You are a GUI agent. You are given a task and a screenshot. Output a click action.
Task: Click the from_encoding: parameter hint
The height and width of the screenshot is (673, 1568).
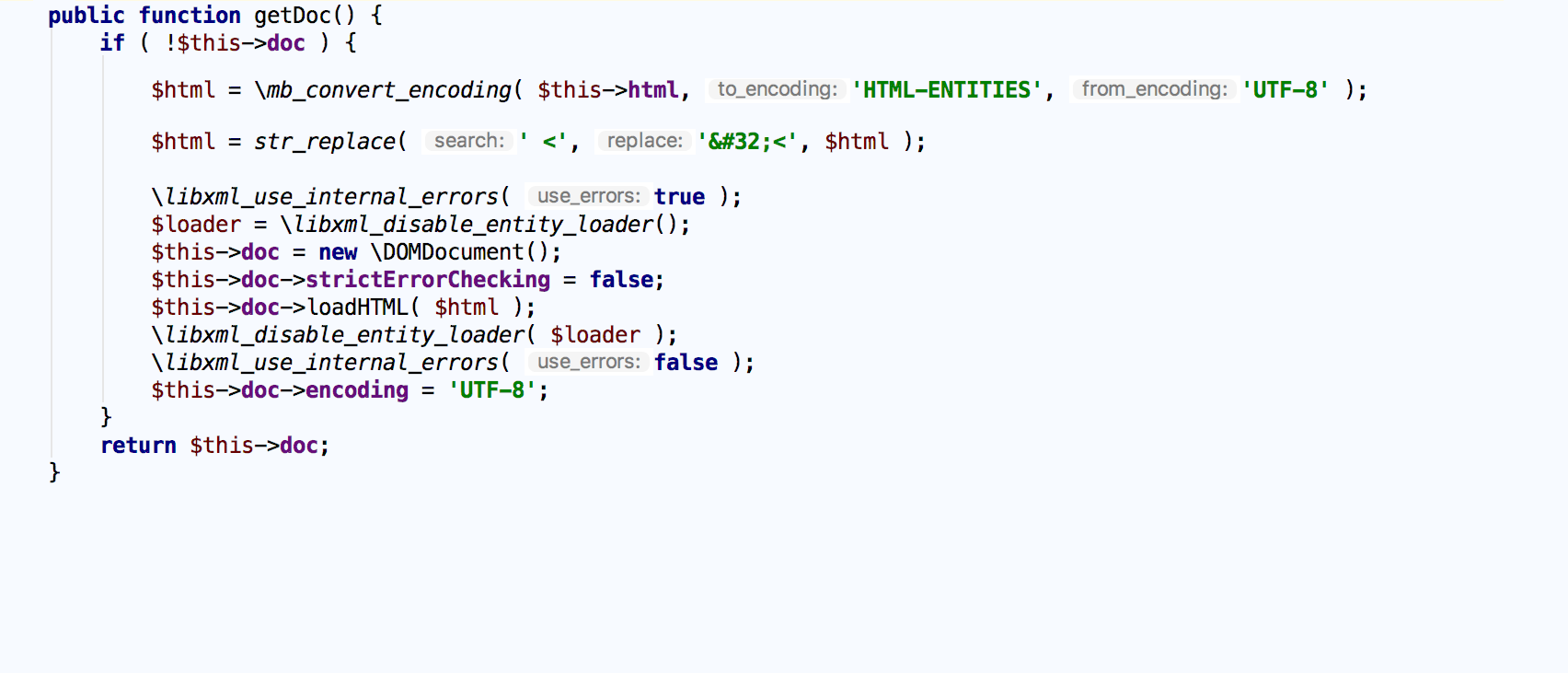click(1154, 89)
